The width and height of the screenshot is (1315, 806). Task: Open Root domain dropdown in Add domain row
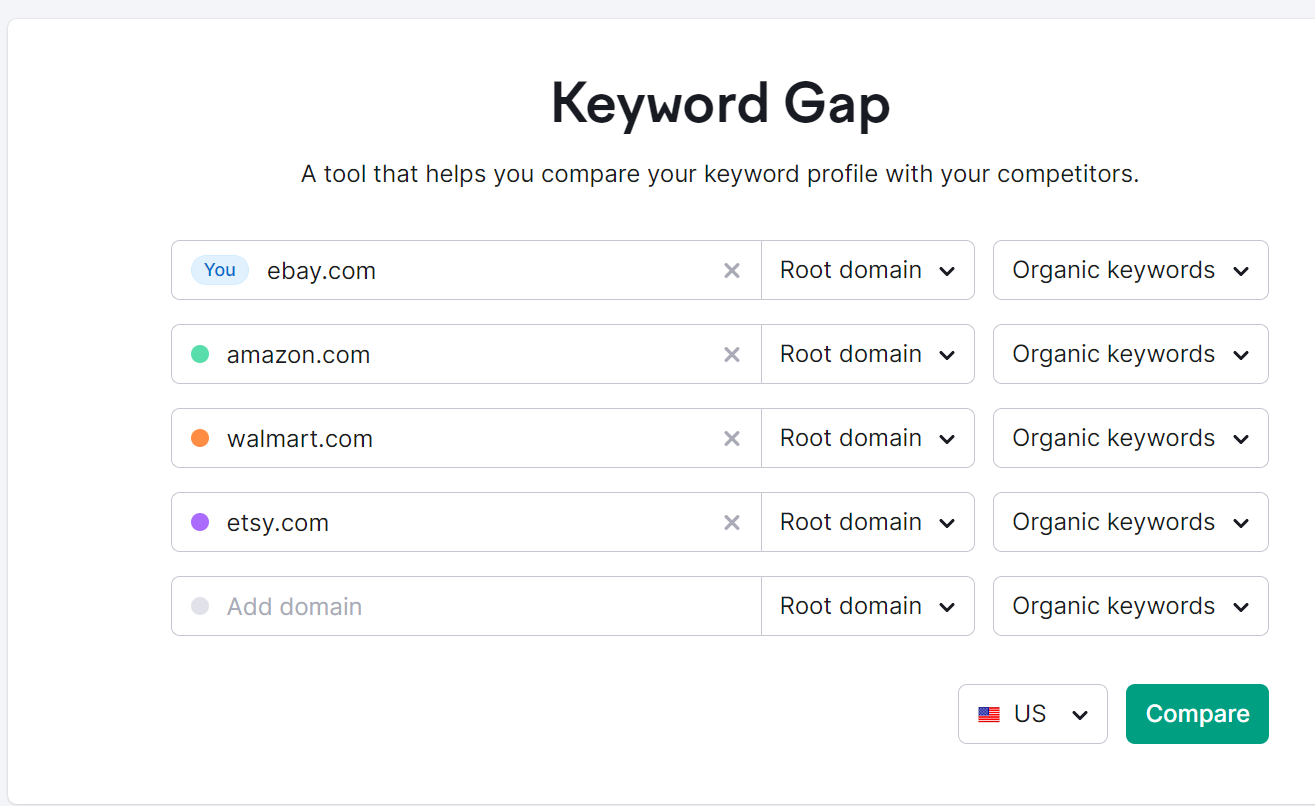(x=867, y=606)
